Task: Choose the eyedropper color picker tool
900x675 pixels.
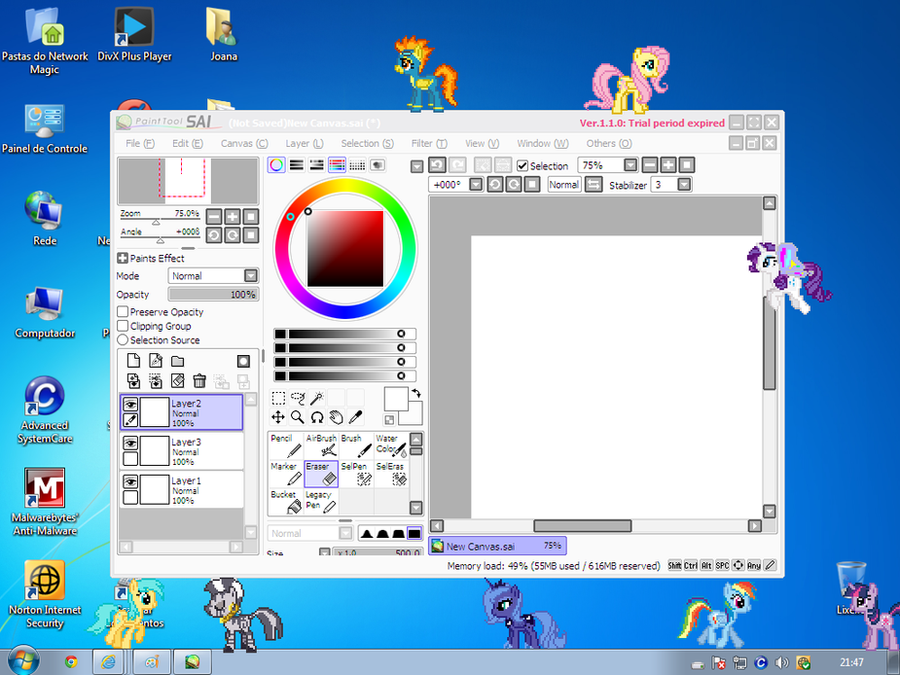Action: click(356, 417)
